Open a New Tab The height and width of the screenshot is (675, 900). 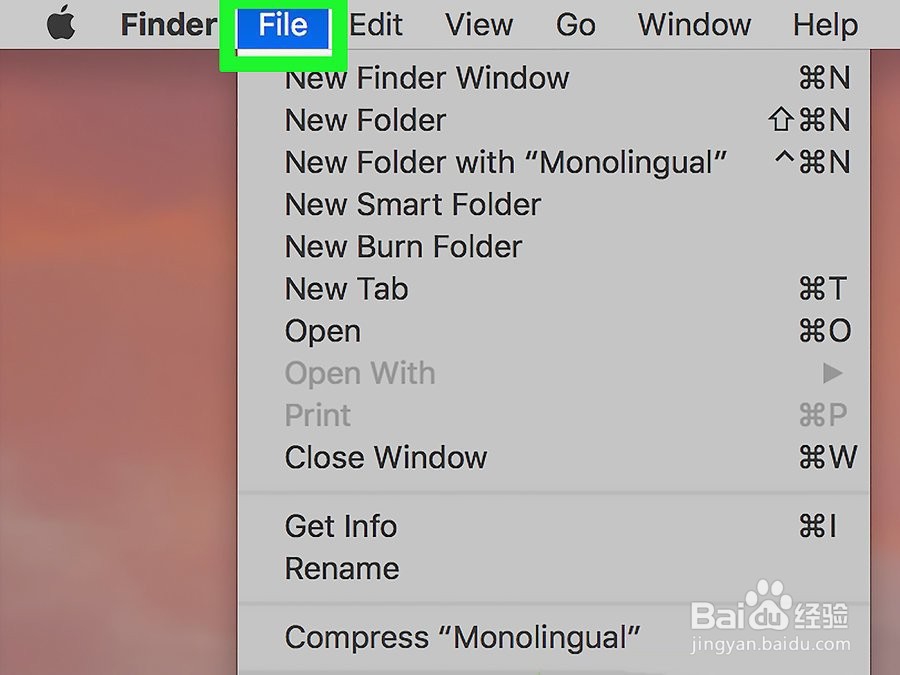point(347,289)
